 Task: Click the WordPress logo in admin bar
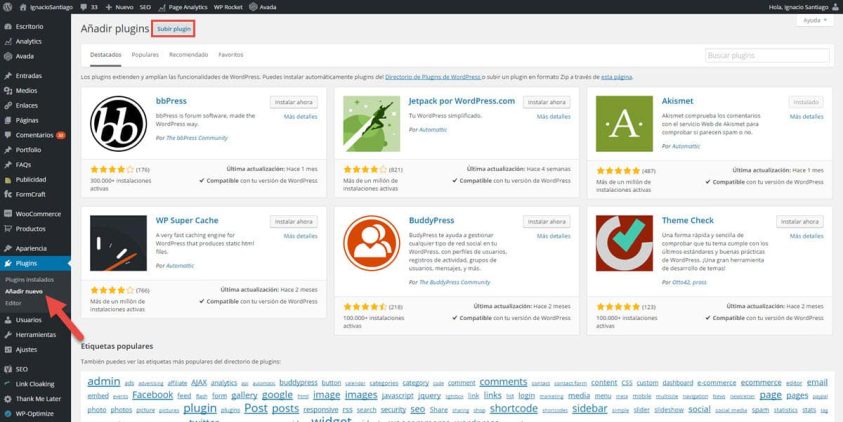coord(7,7)
